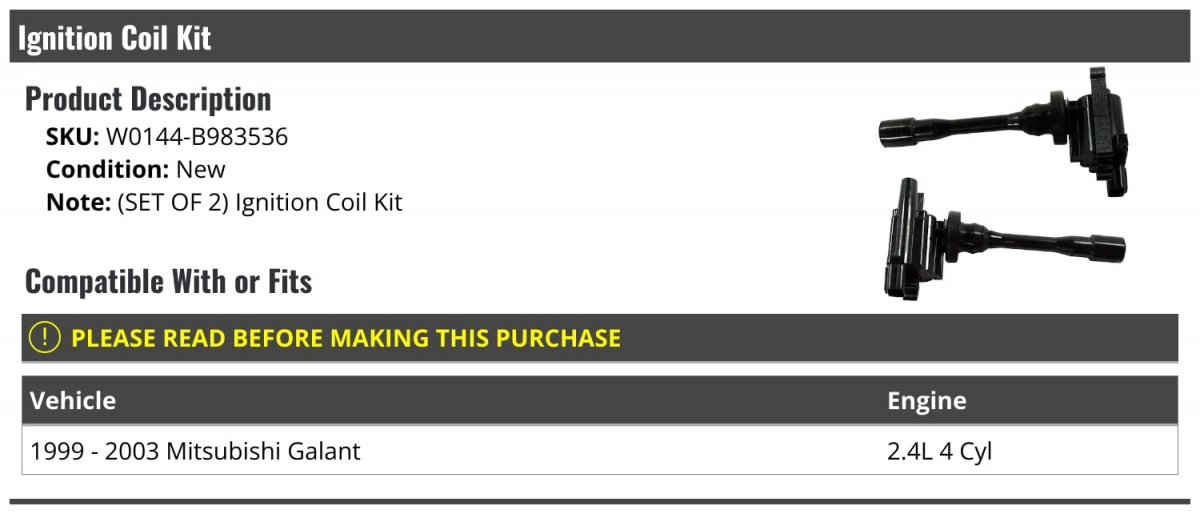This screenshot has height=514, width=1200.
Task: Click the yellow warning exclamation icon
Action: pos(46,338)
